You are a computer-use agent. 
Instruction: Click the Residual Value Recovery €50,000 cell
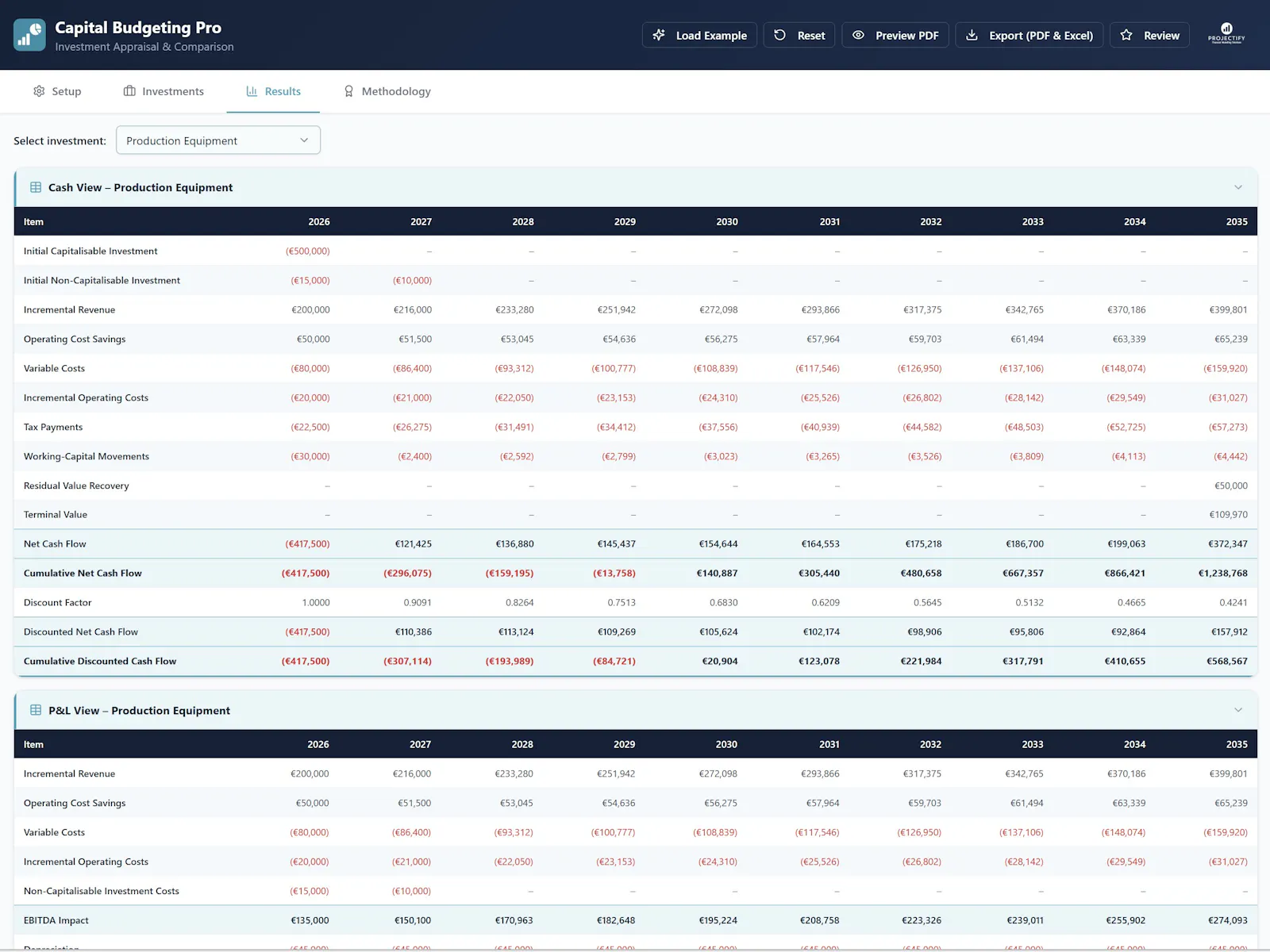1231,486
